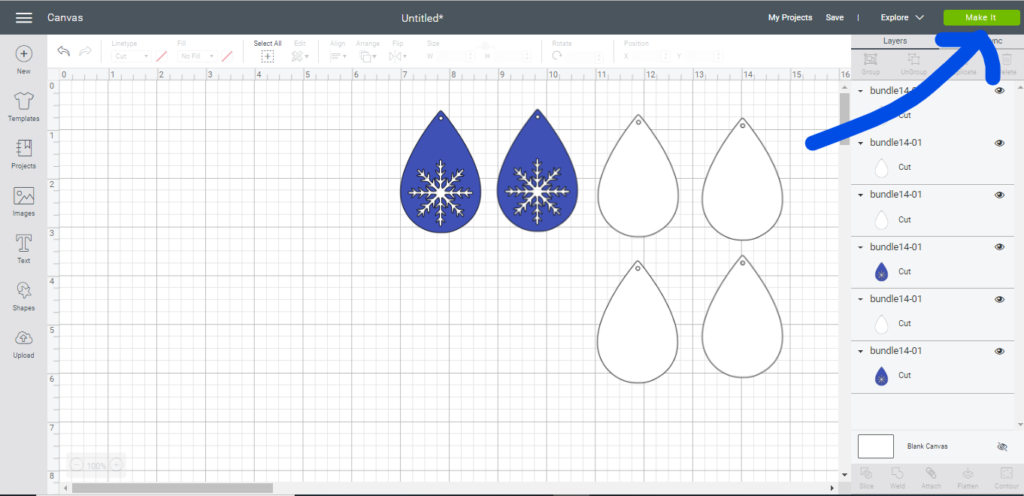Open the Arrange dropdown
This screenshot has height=496, width=1024.
click(368, 57)
